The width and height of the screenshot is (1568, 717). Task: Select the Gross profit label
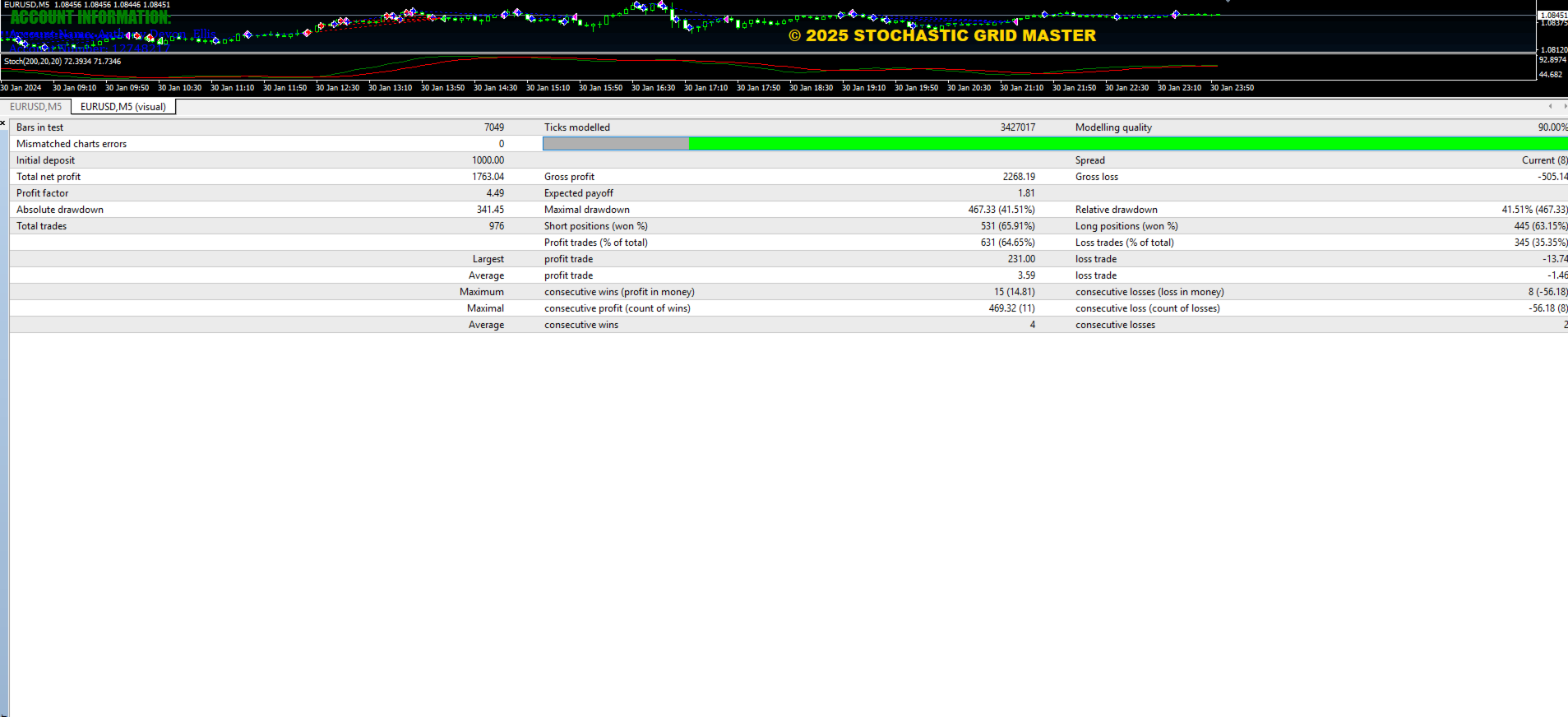(x=569, y=177)
